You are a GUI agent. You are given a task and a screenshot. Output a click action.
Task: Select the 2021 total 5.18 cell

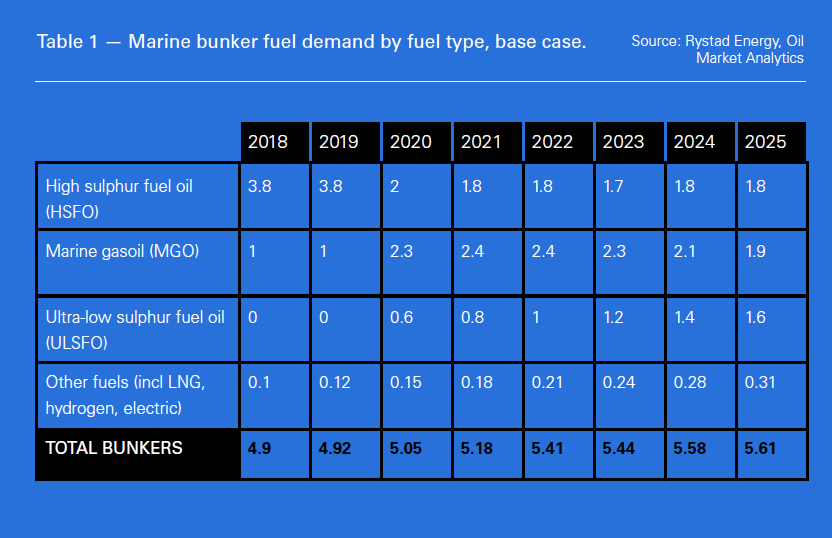[476, 448]
